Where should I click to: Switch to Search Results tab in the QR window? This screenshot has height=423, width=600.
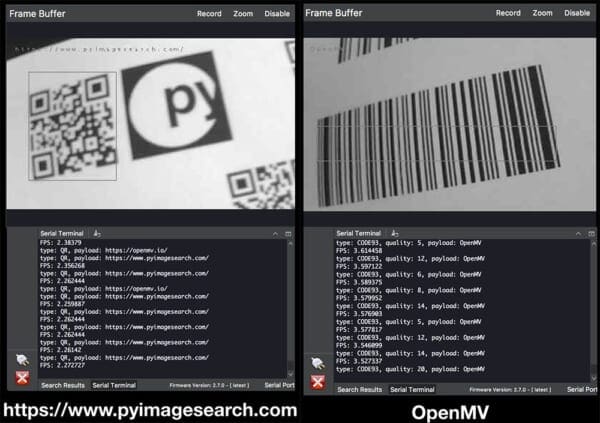pyautogui.click(x=62, y=385)
